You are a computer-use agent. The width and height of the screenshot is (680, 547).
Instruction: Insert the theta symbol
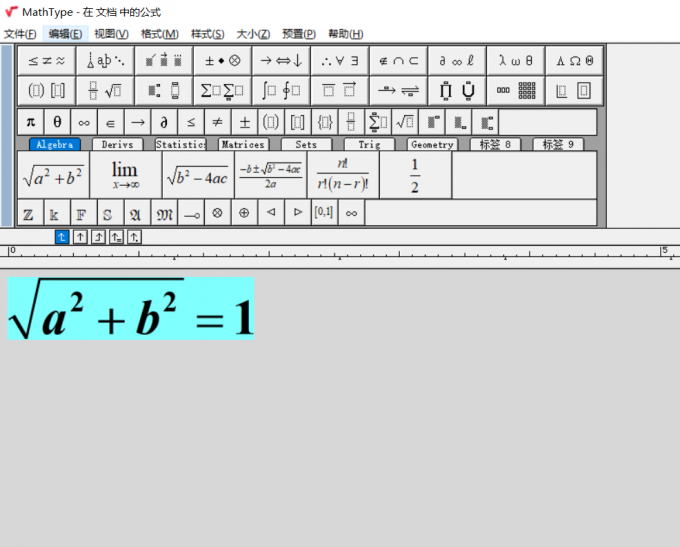[57, 123]
